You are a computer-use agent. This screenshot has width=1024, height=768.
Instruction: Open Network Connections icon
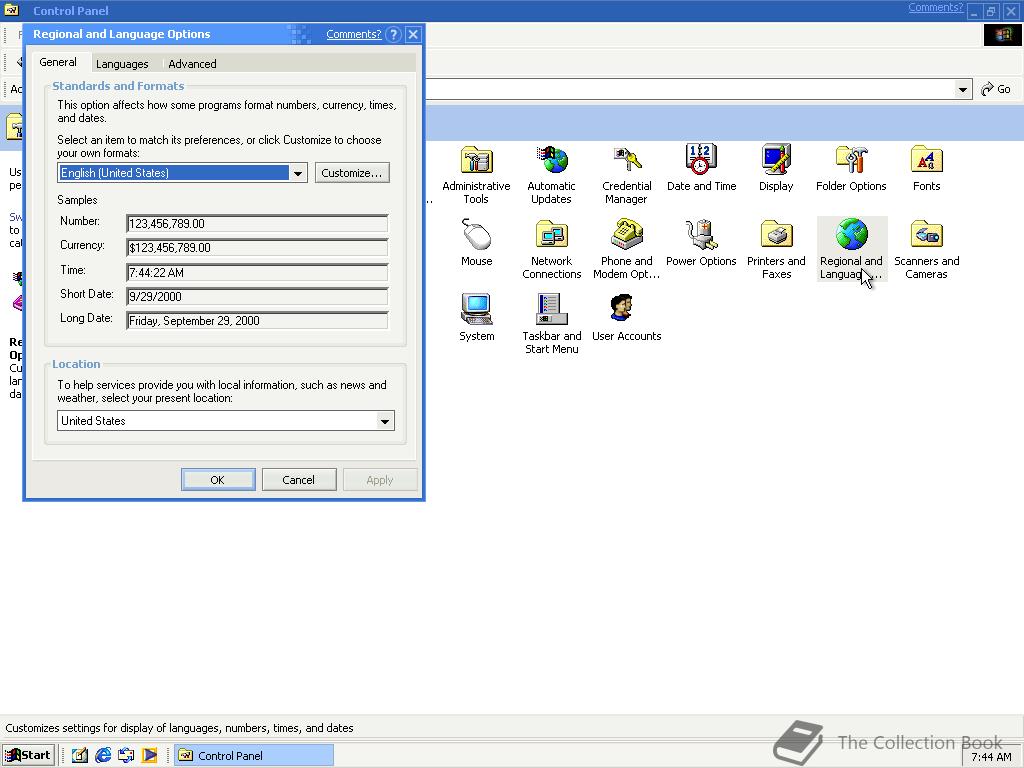point(551,235)
